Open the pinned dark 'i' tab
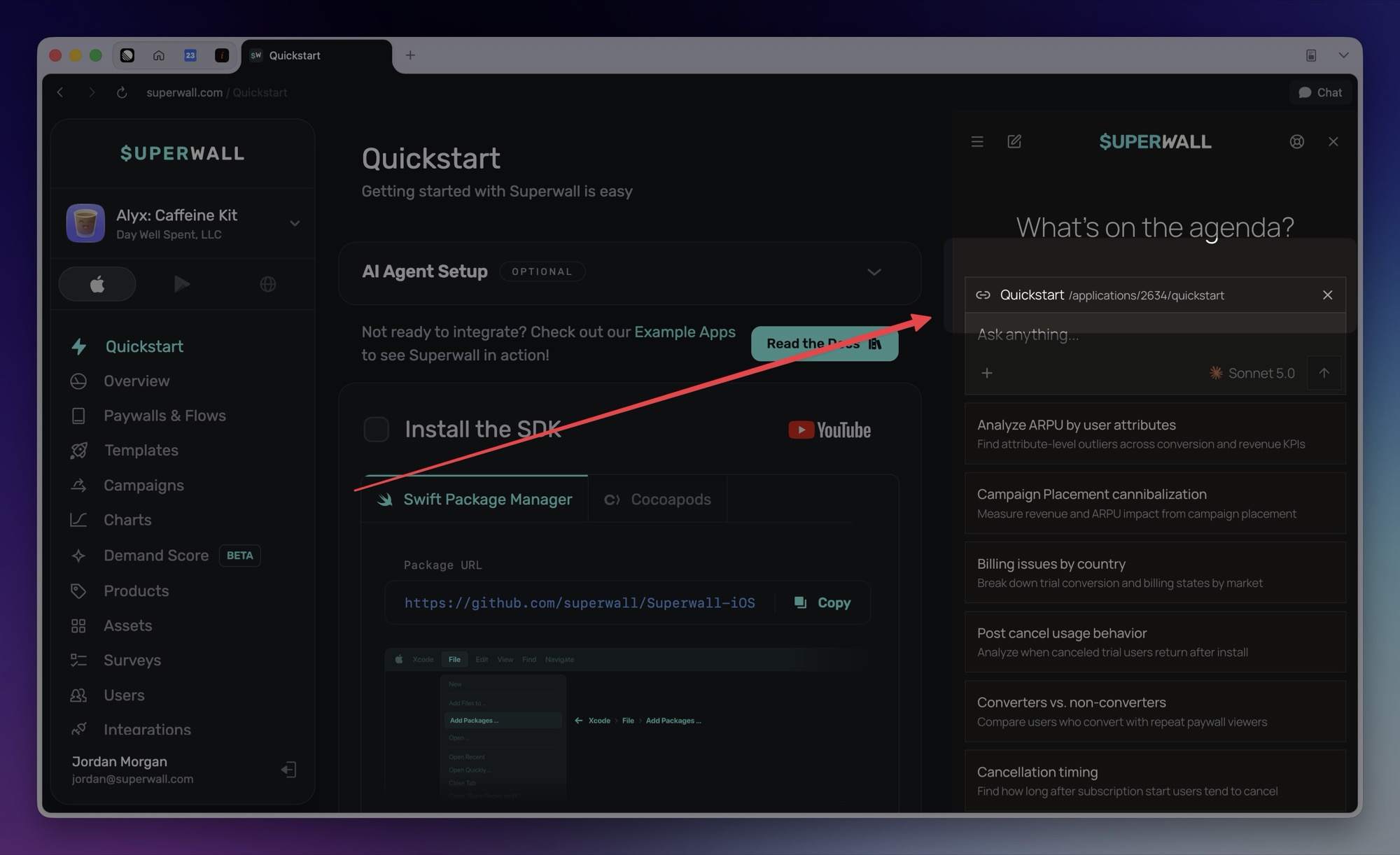1400x855 pixels. click(x=222, y=55)
